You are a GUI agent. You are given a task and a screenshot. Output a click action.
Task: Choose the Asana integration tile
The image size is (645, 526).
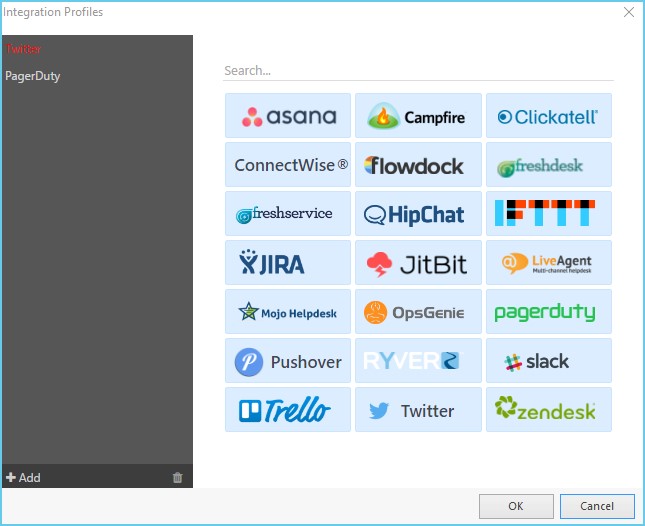pyautogui.click(x=288, y=116)
